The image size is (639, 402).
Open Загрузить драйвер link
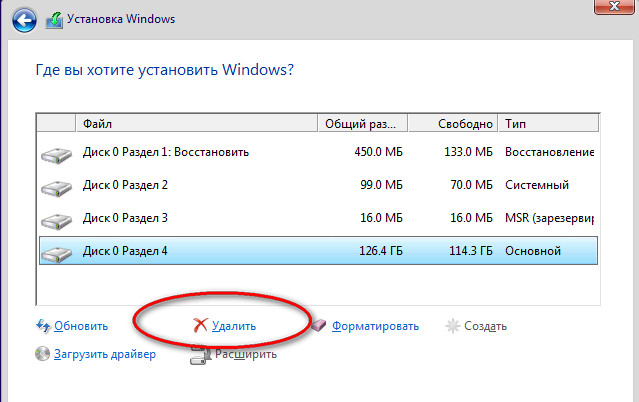(x=105, y=354)
